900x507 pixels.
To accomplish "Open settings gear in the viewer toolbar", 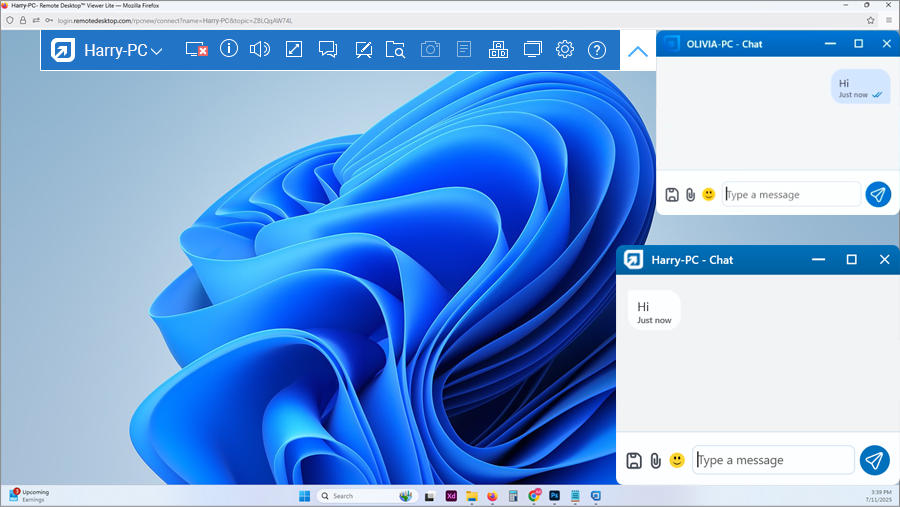I will click(x=565, y=49).
